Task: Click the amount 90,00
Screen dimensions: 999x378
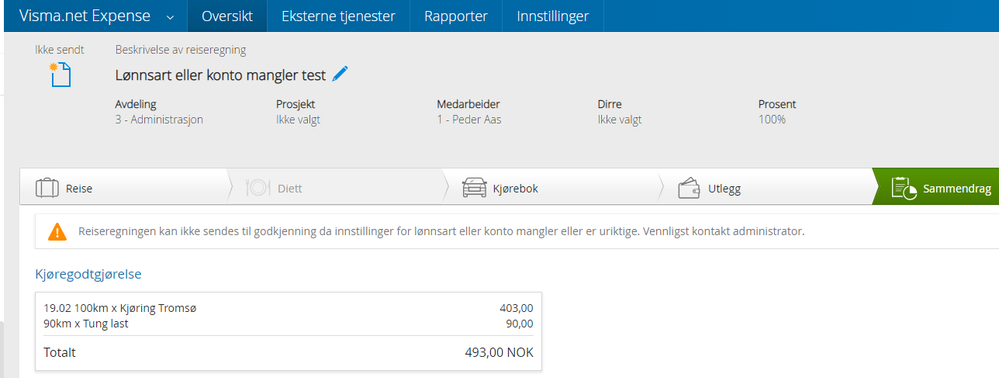Action: point(520,324)
